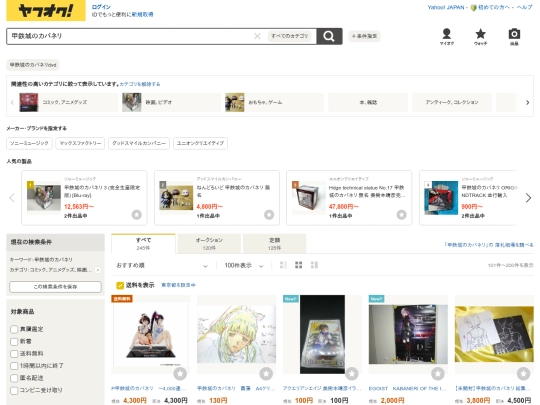Open the 初めての方へ beginner link
This screenshot has height=405, width=540.
(x=493, y=7)
